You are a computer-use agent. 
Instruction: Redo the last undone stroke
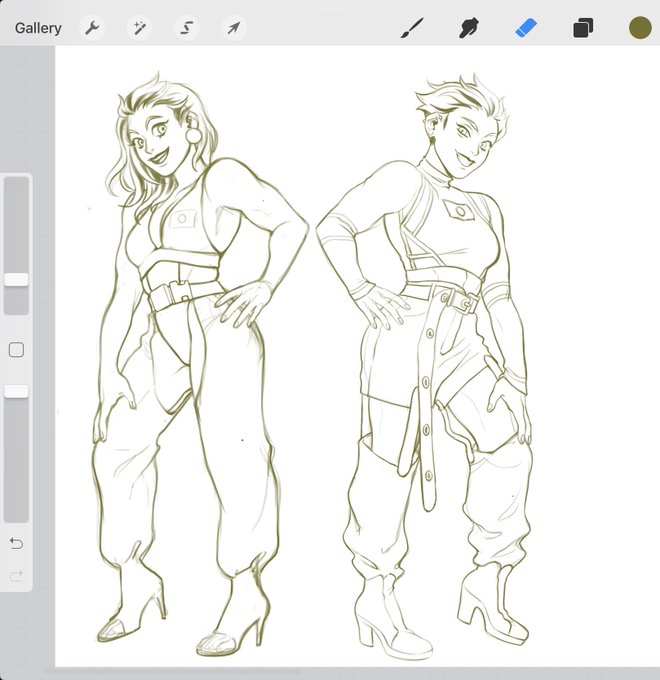(x=16, y=576)
